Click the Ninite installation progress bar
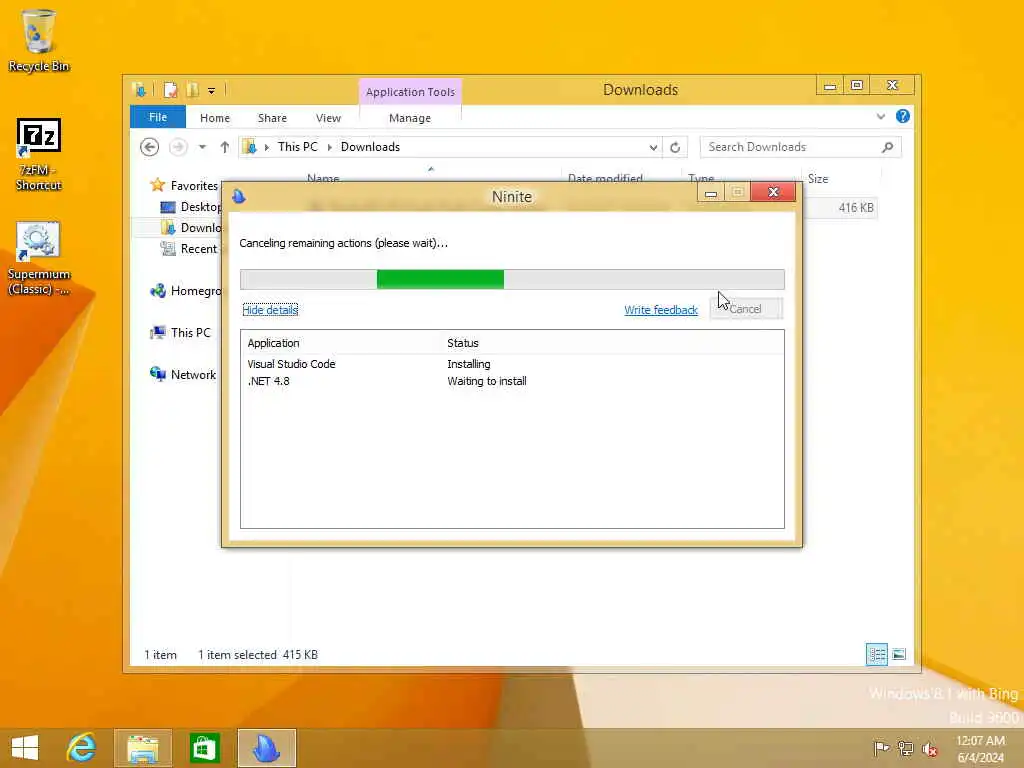 tap(512, 279)
